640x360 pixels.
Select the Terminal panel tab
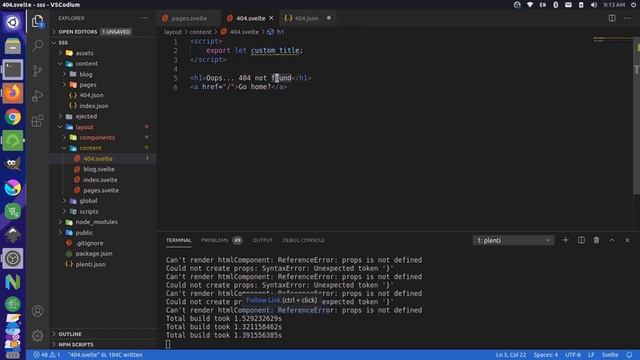[x=178, y=240]
